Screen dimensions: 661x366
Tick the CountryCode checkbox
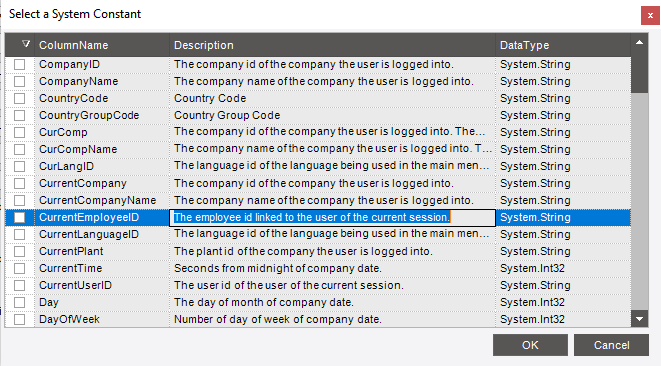(x=19, y=98)
